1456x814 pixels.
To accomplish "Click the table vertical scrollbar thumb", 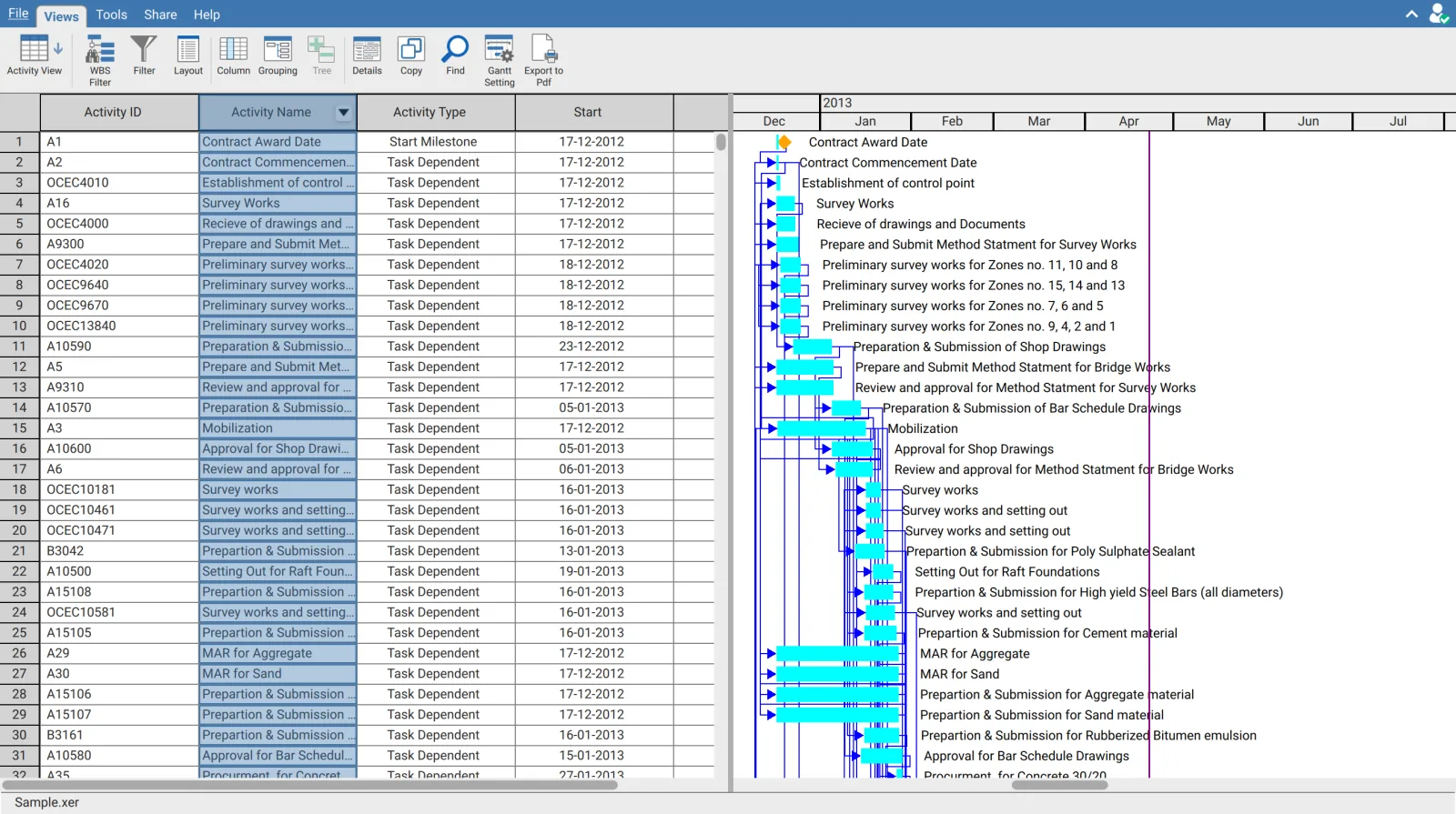I will click(721, 142).
